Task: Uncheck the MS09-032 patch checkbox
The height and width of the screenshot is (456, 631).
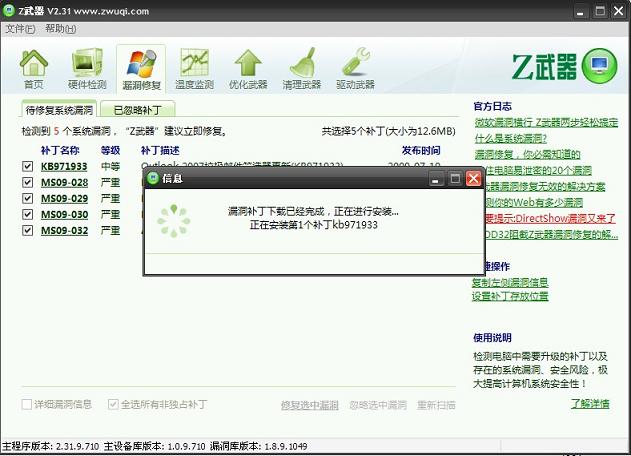Action: (27, 230)
